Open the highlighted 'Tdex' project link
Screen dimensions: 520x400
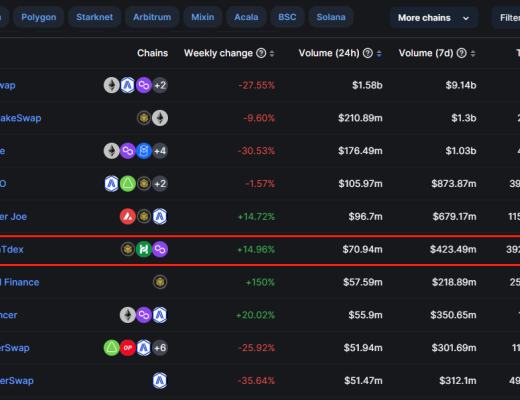coord(12,249)
